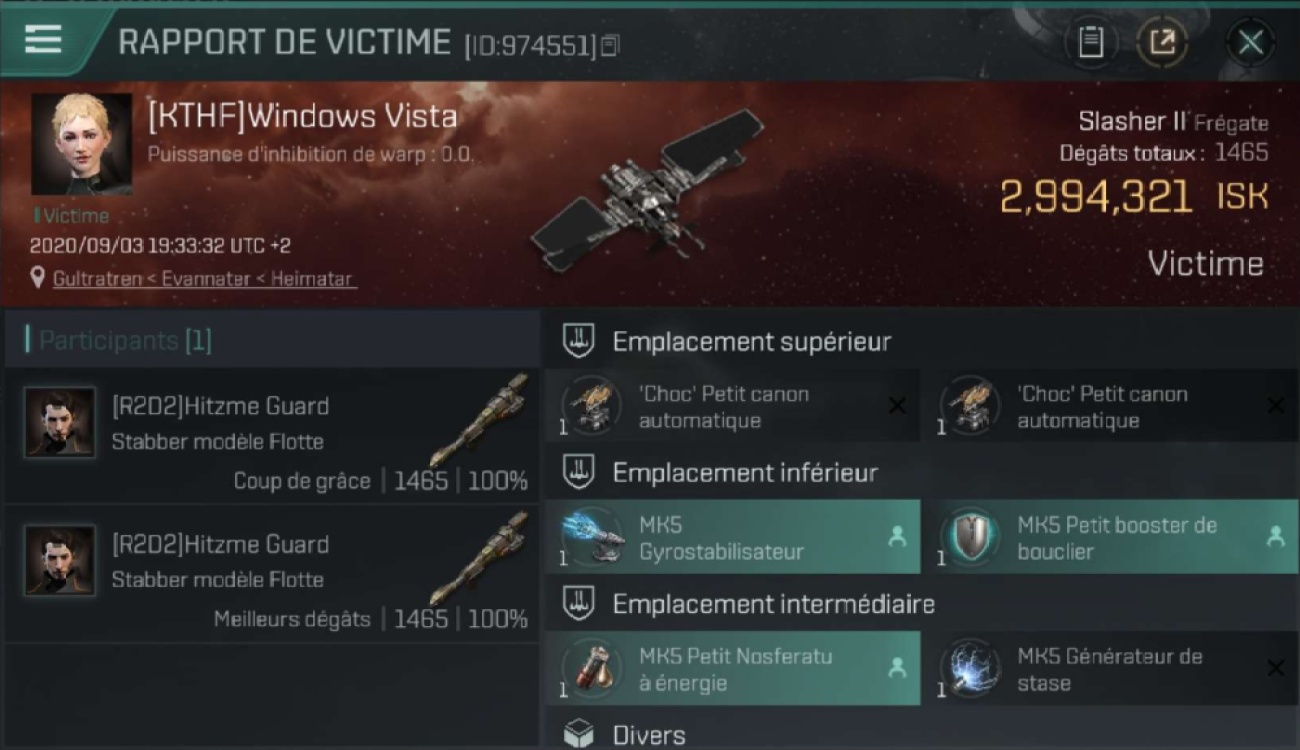The height and width of the screenshot is (750, 1300).
Task: Select Windows Vista victim portrait
Action: [81, 144]
